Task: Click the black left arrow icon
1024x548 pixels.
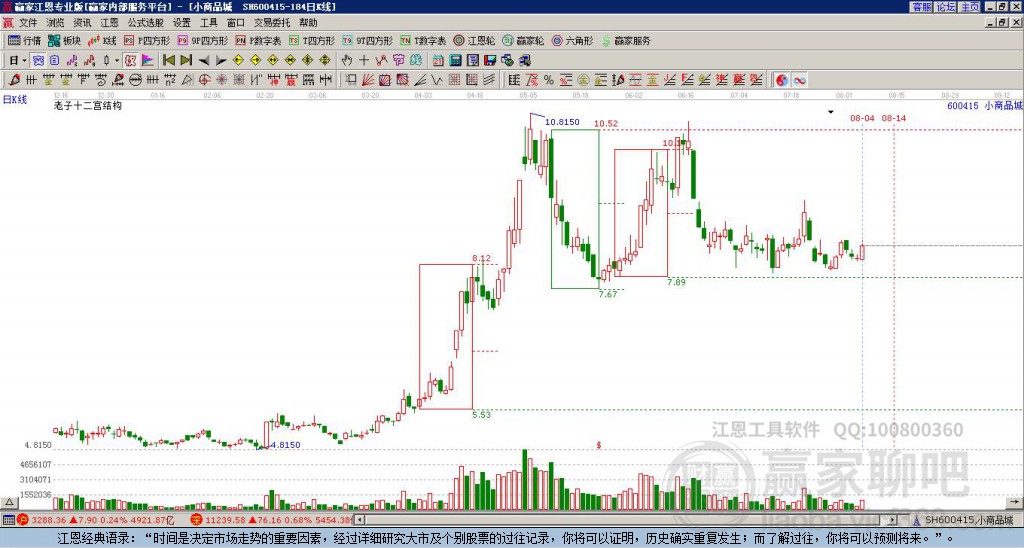Action: coord(204,60)
